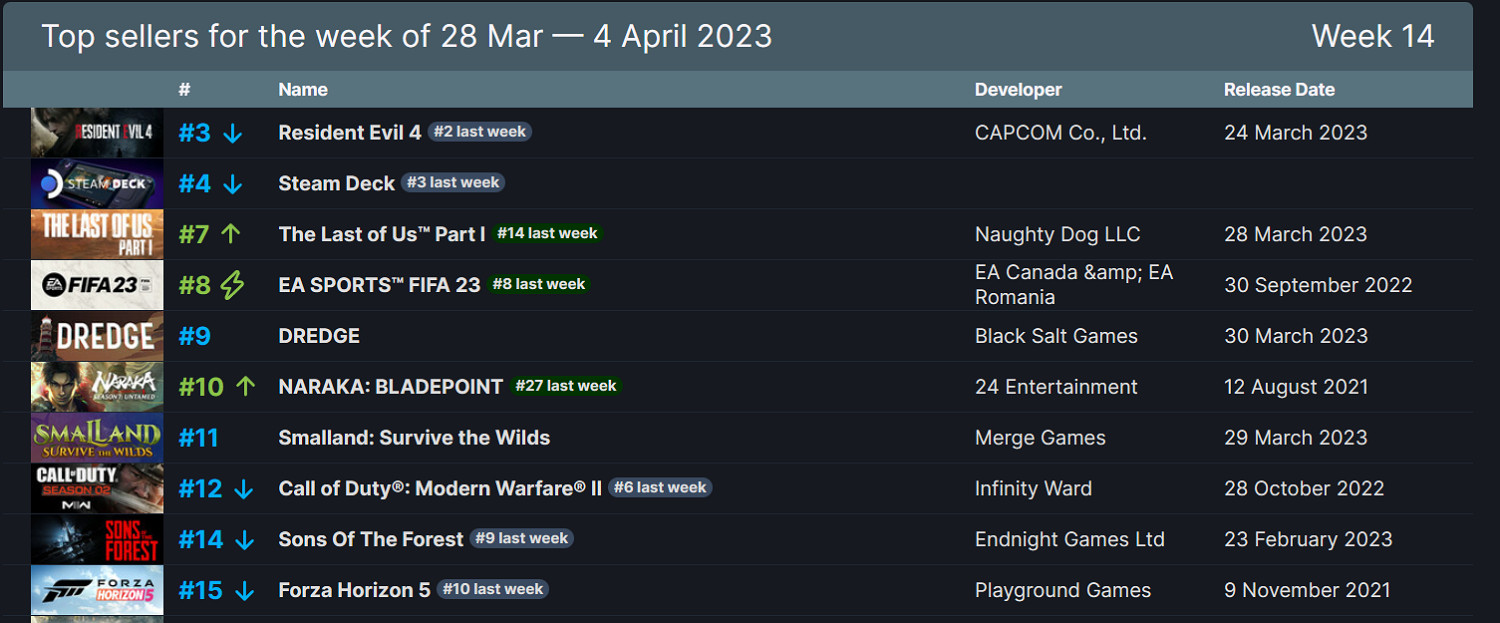
Task: Click the down arrow beside rank #3
Action: click(232, 133)
